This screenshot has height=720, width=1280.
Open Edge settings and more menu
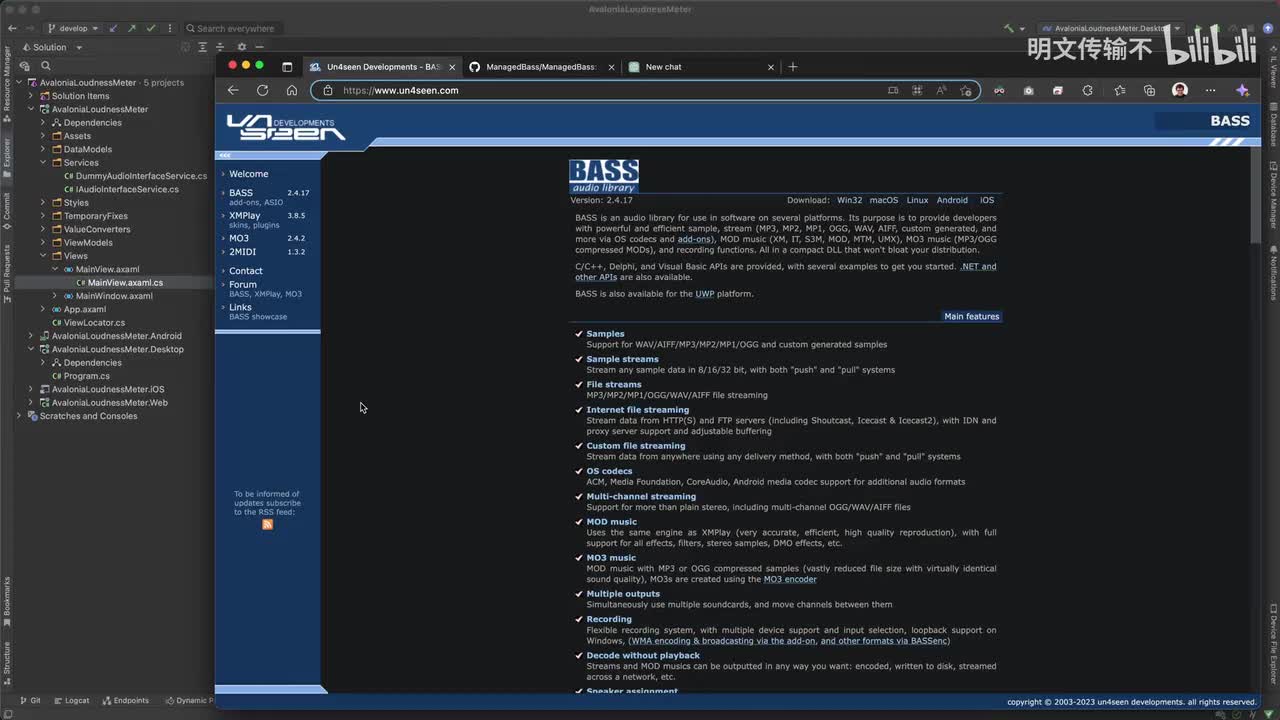click(x=1210, y=90)
